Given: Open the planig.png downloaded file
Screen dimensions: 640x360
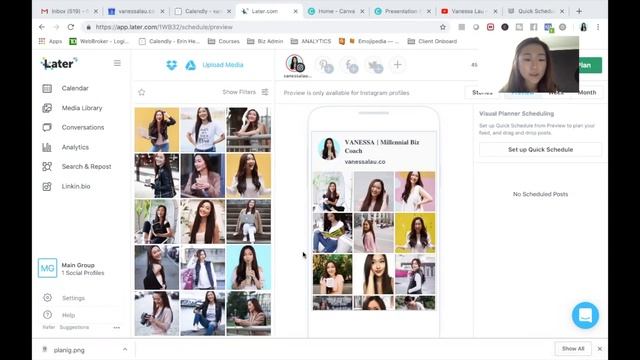Looking at the screenshot, I should click(69, 350).
